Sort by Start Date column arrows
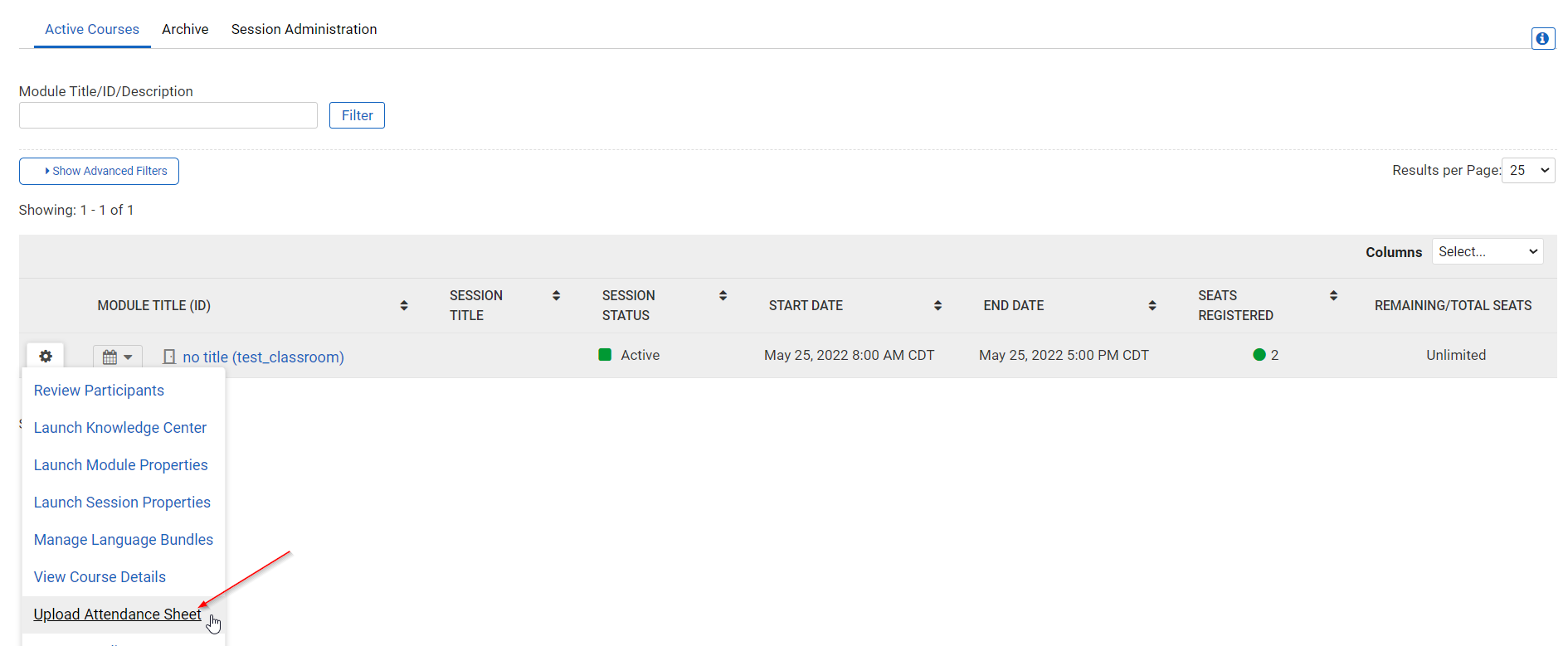Viewport: 1568px width, 646px height. click(x=937, y=305)
